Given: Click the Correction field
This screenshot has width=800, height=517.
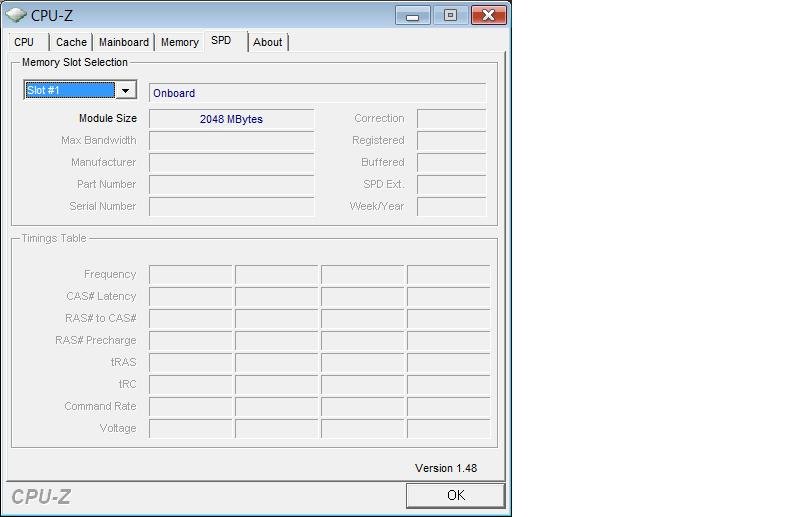Looking at the screenshot, I should tap(452, 119).
